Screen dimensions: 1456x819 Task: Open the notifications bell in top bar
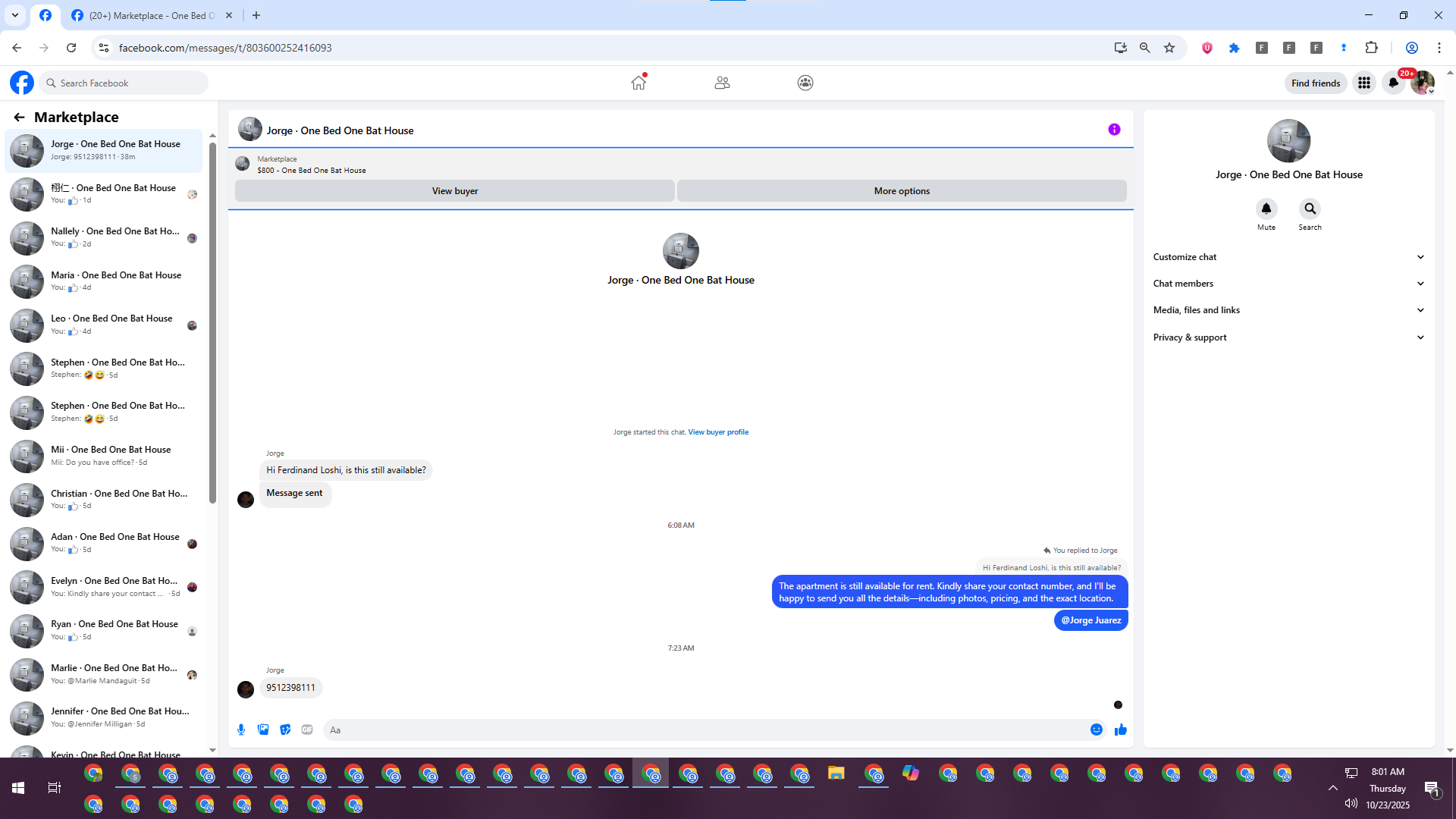[1394, 83]
